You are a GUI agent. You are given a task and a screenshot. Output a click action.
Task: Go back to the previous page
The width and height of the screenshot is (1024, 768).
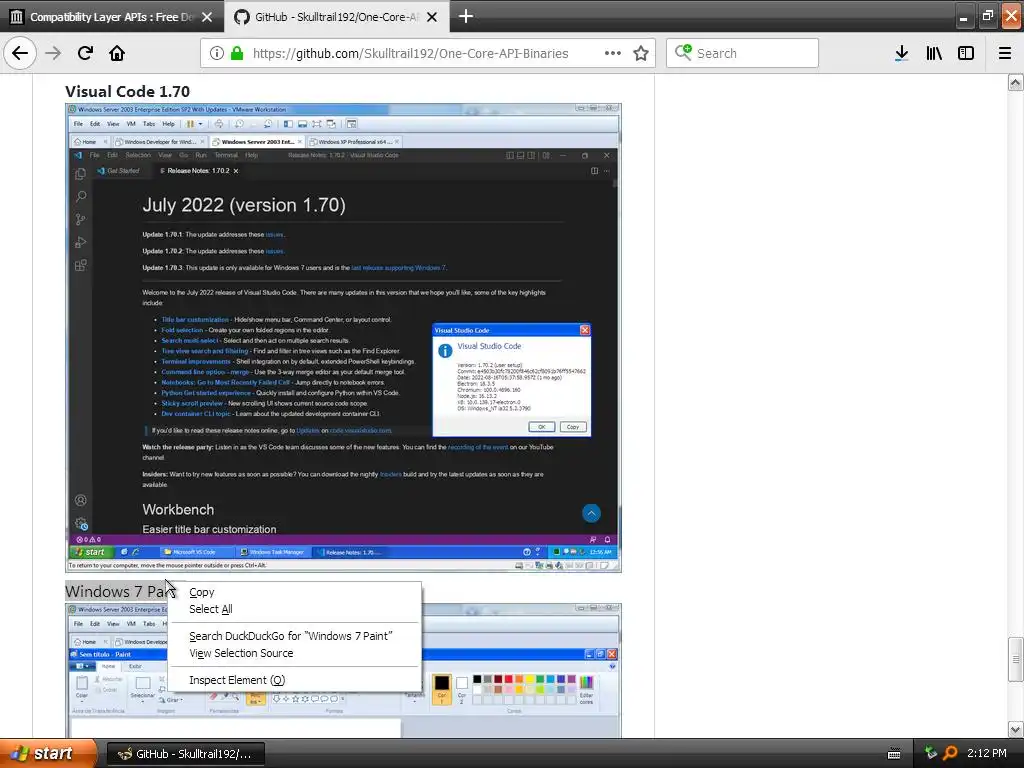coord(20,53)
